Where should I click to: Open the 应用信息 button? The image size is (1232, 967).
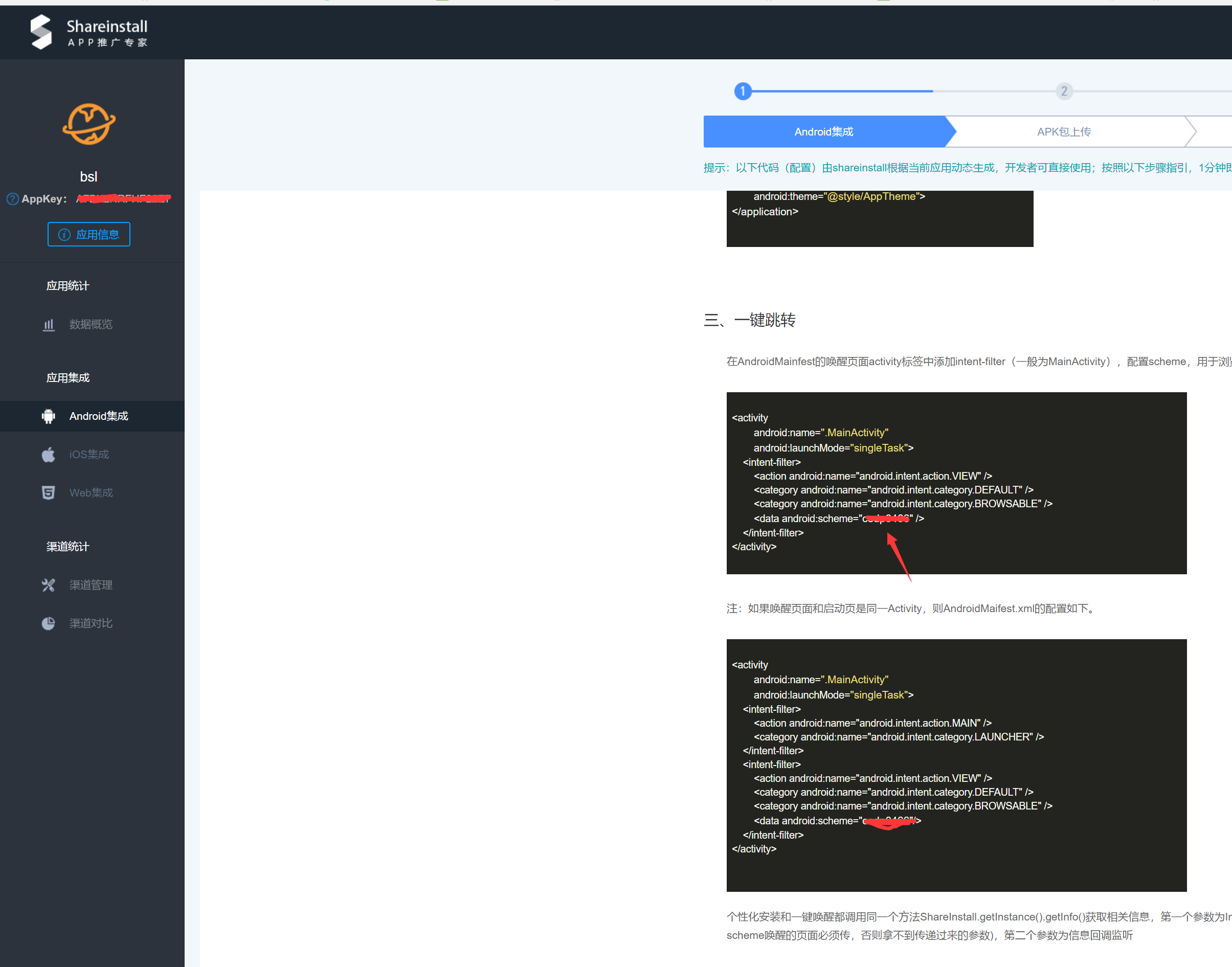89,234
